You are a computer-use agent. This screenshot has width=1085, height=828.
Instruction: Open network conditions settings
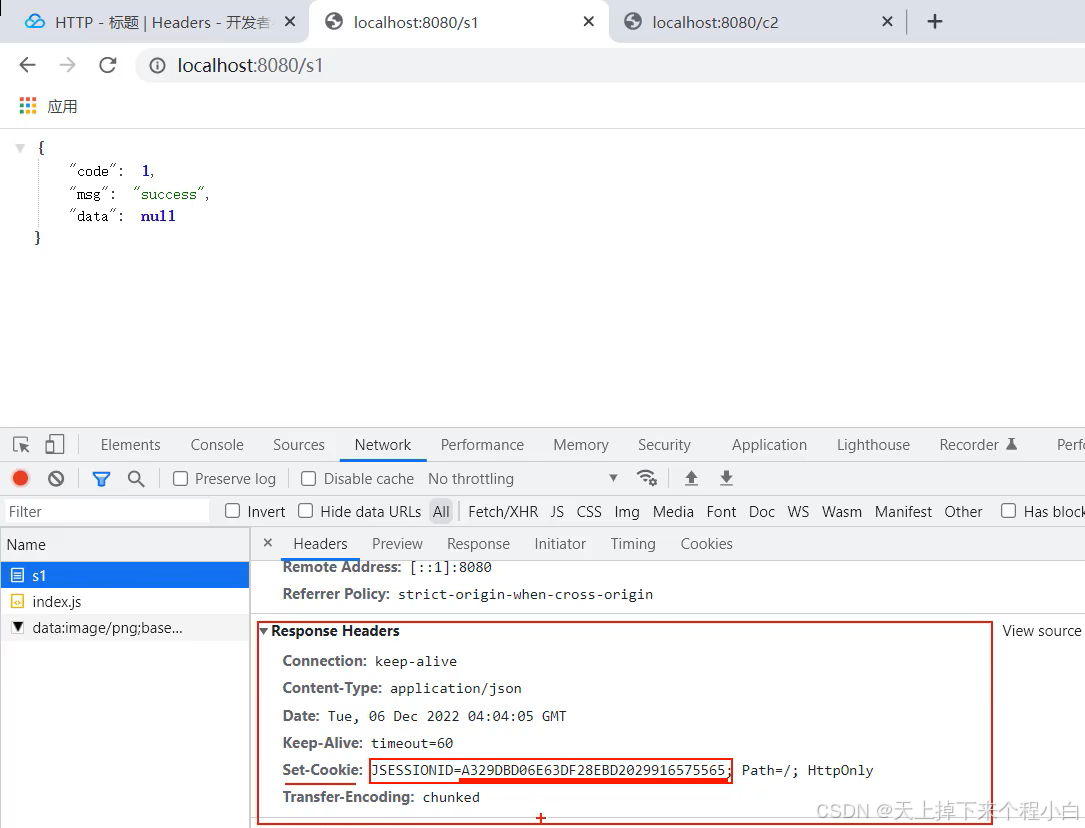click(x=647, y=478)
